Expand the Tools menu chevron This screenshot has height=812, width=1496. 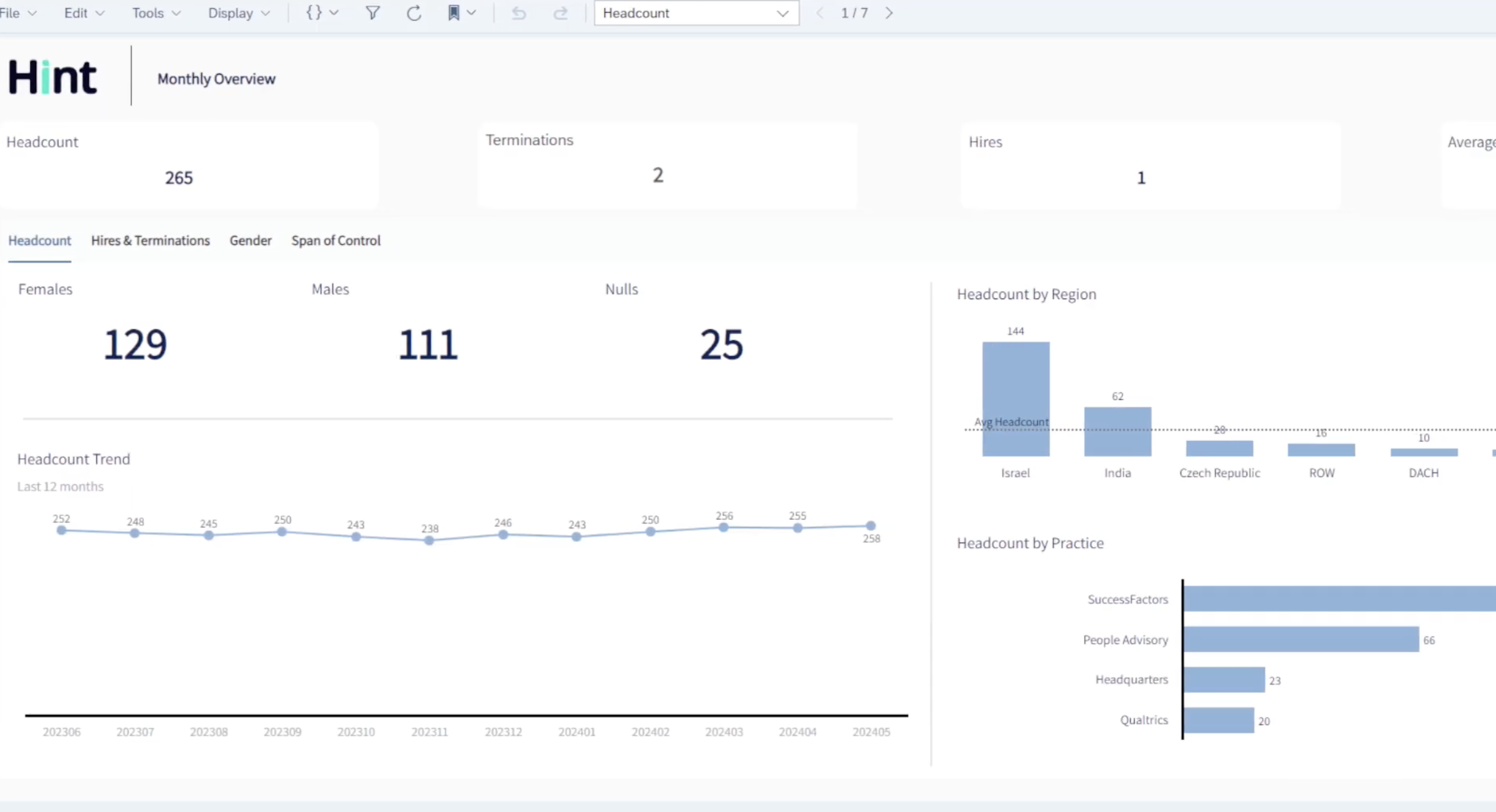click(x=176, y=14)
